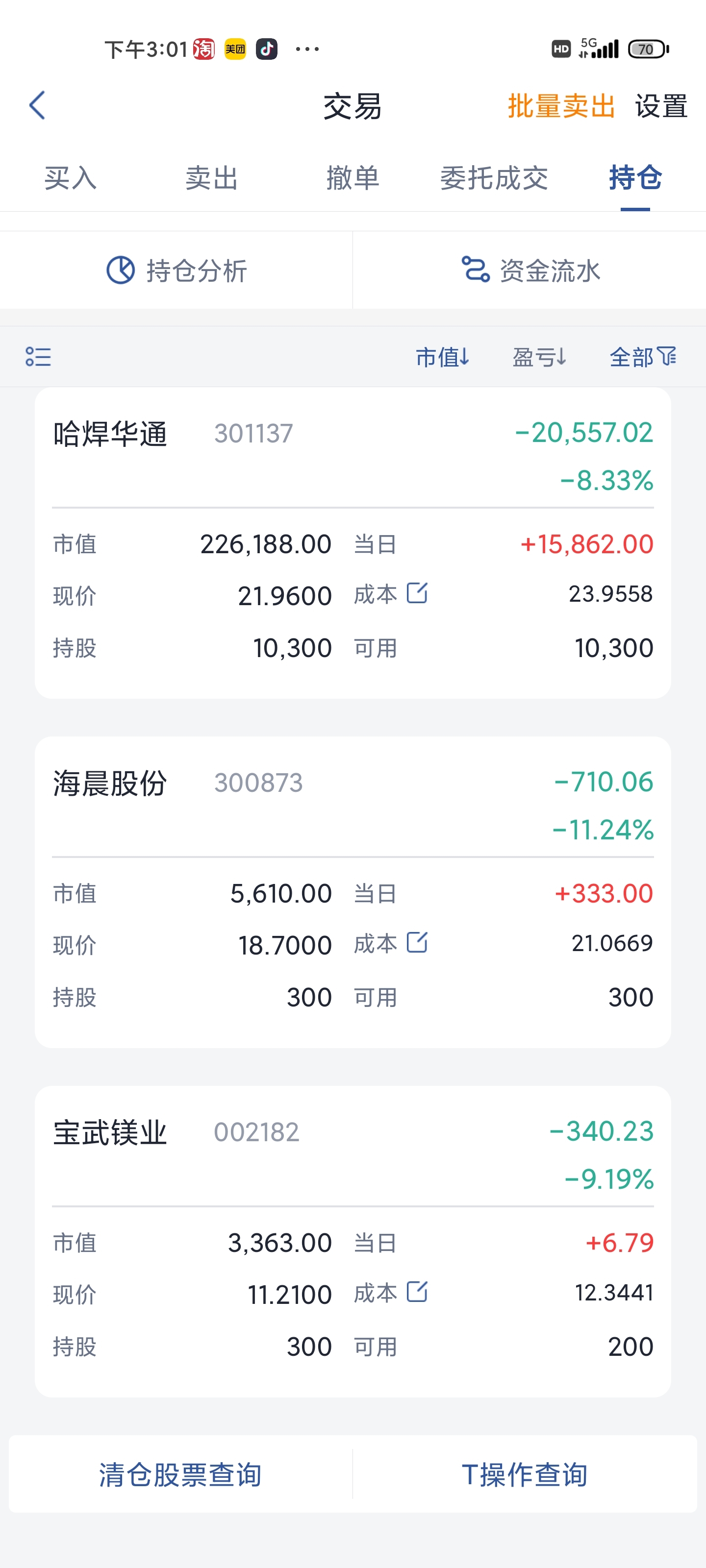This screenshot has height=1568, width=706.
Task: Open 设置 in the header
Action: pos(661,106)
